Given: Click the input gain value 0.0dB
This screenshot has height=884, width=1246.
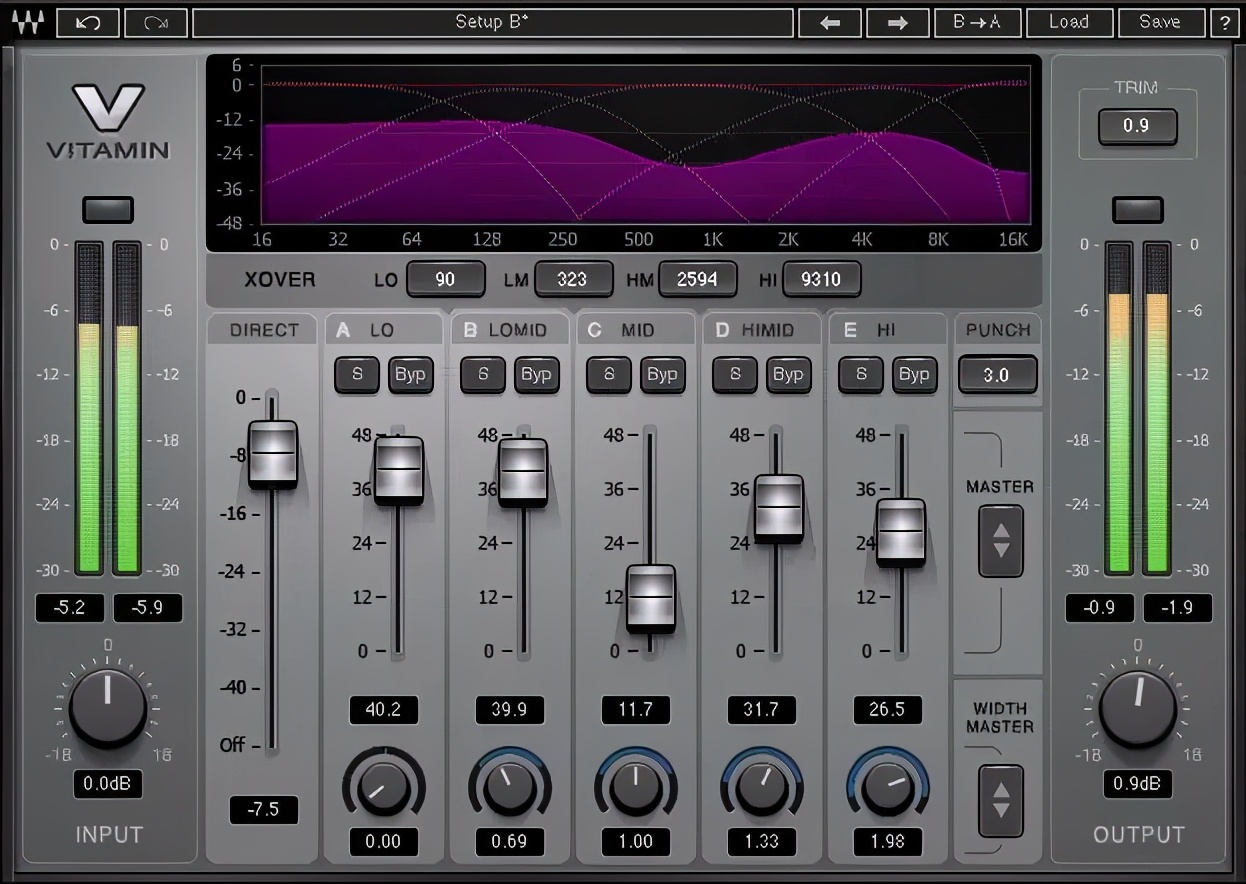Looking at the screenshot, I should point(108,784).
